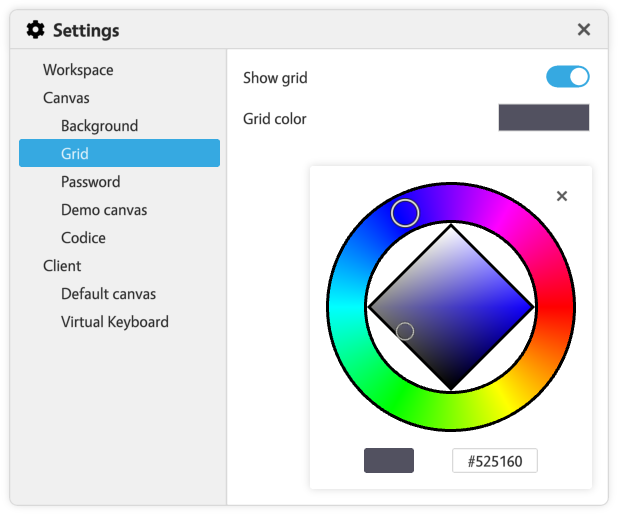Pick magenta on the hue ring
Image resolution: width=618 pixels, height=514 pixels.
(x=503, y=217)
